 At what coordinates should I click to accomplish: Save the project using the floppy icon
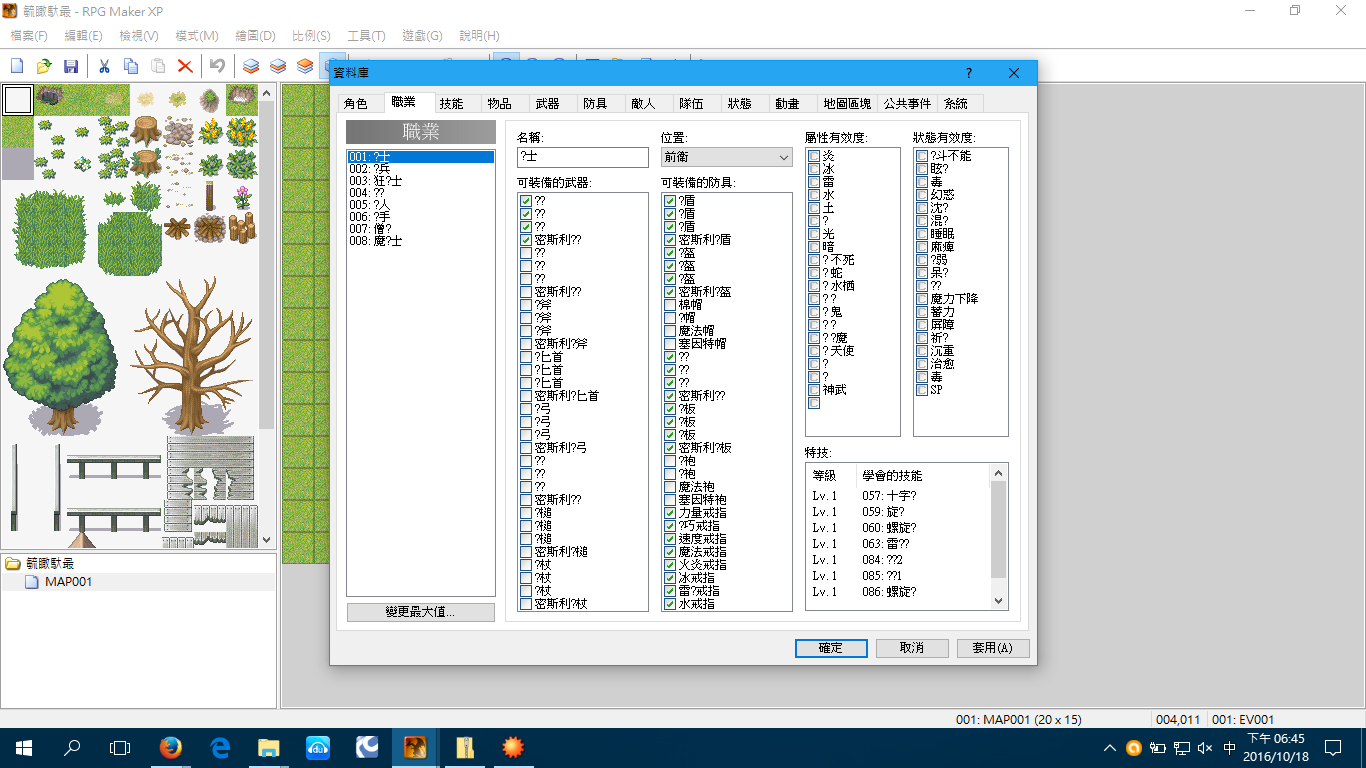71,66
